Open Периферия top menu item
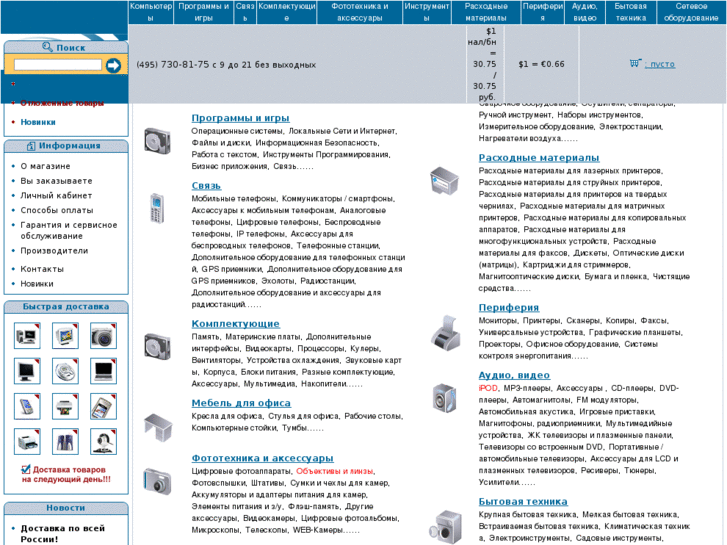727x545 pixels. click(x=543, y=12)
